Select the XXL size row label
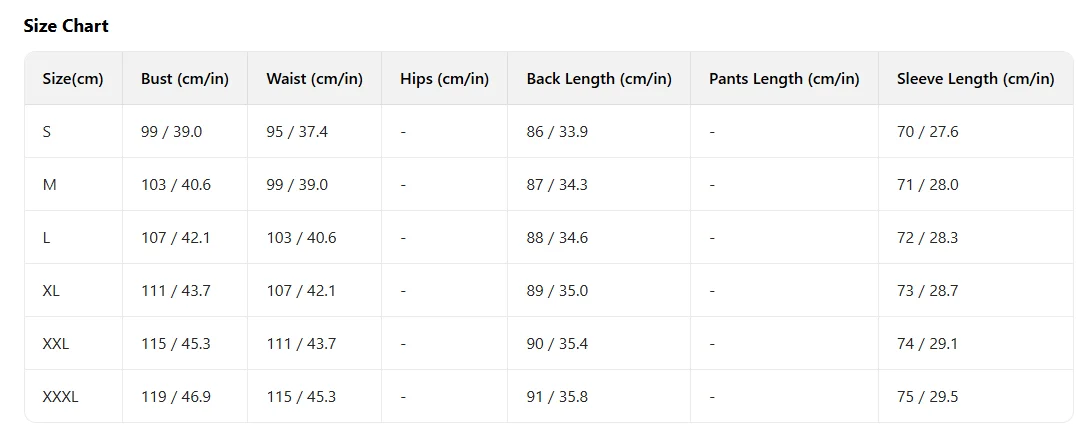 click(56, 344)
